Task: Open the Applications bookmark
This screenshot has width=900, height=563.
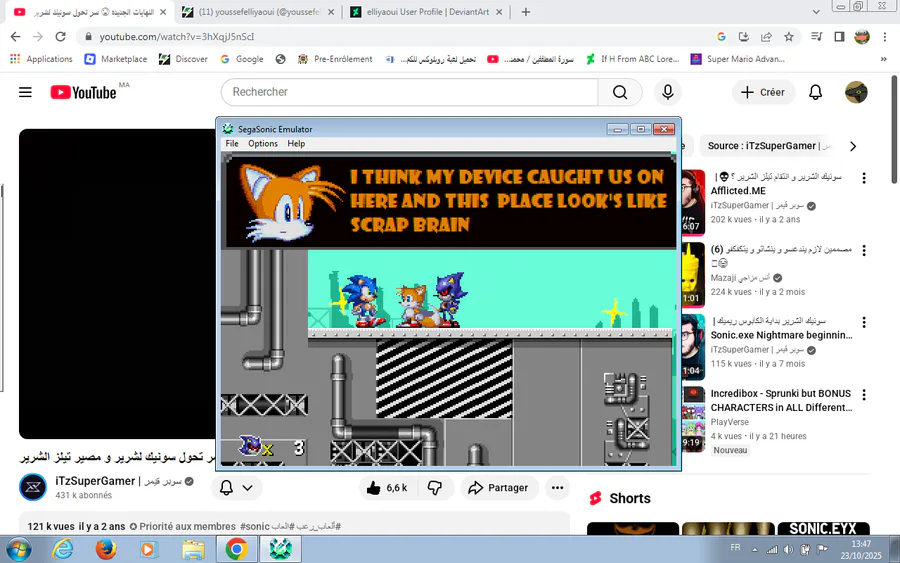Action: point(41,59)
